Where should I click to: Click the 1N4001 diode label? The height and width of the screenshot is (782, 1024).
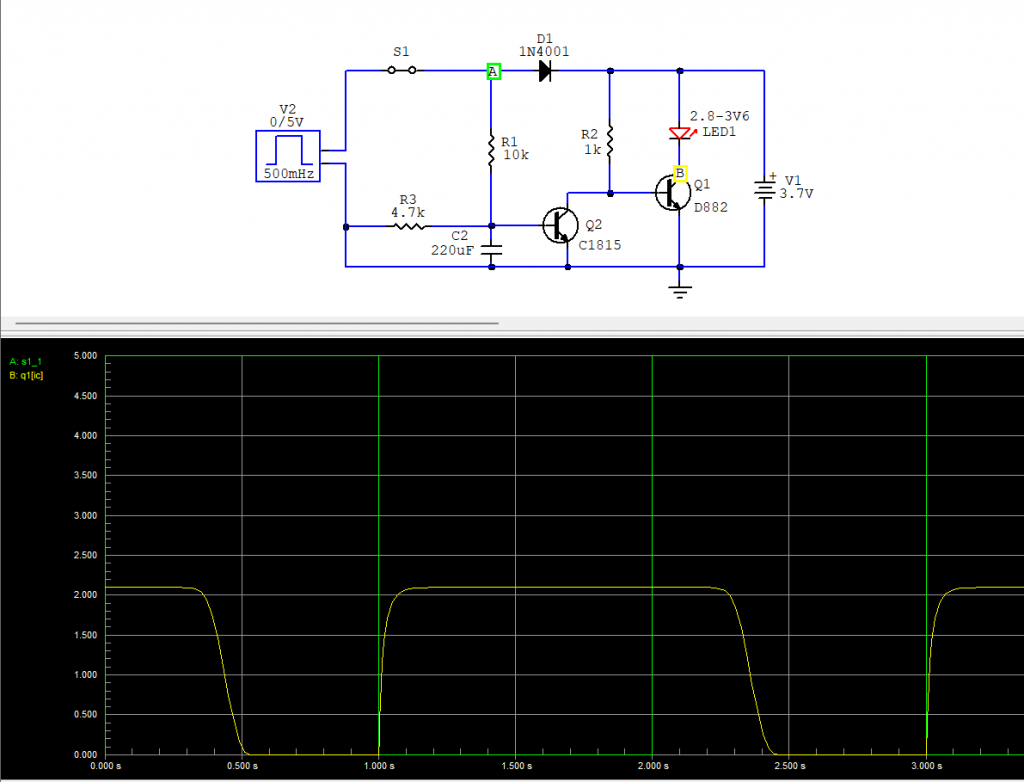click(x=544, y=52)
